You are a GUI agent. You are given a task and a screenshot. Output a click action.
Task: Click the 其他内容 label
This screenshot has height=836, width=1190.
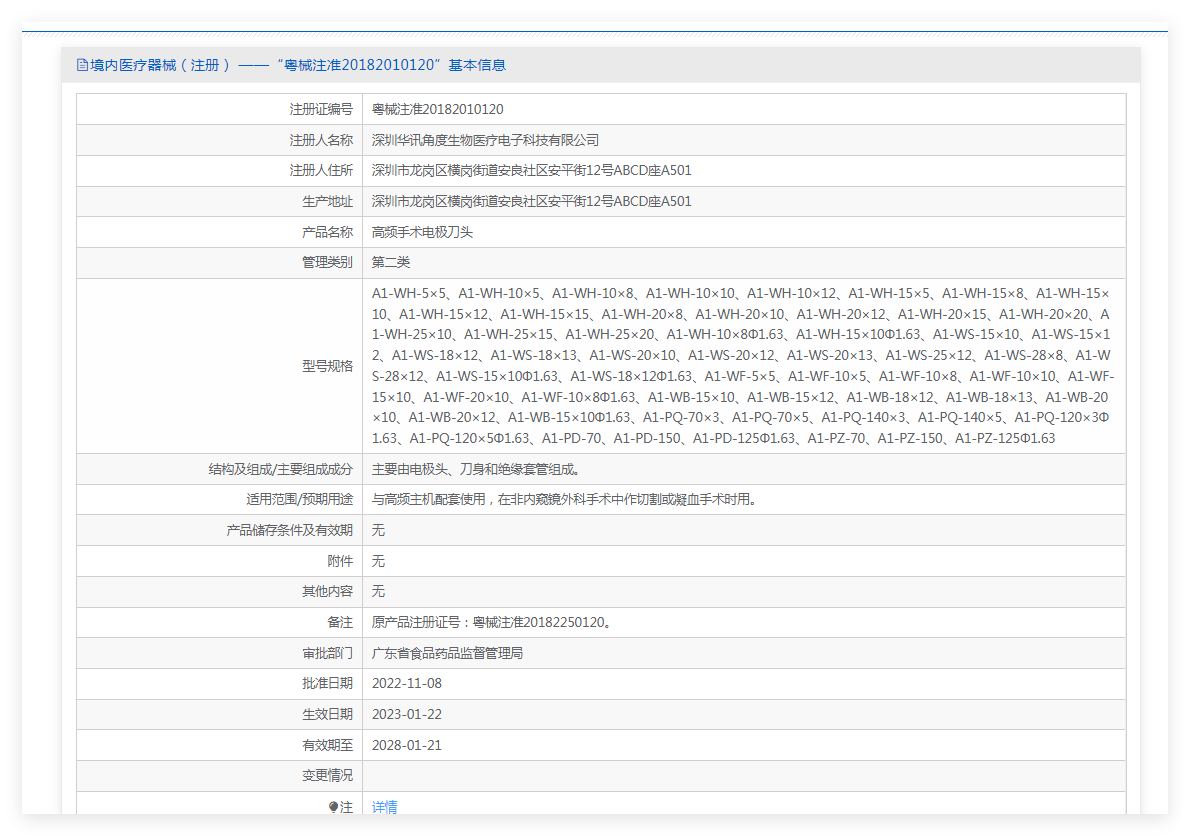(327, 592)
